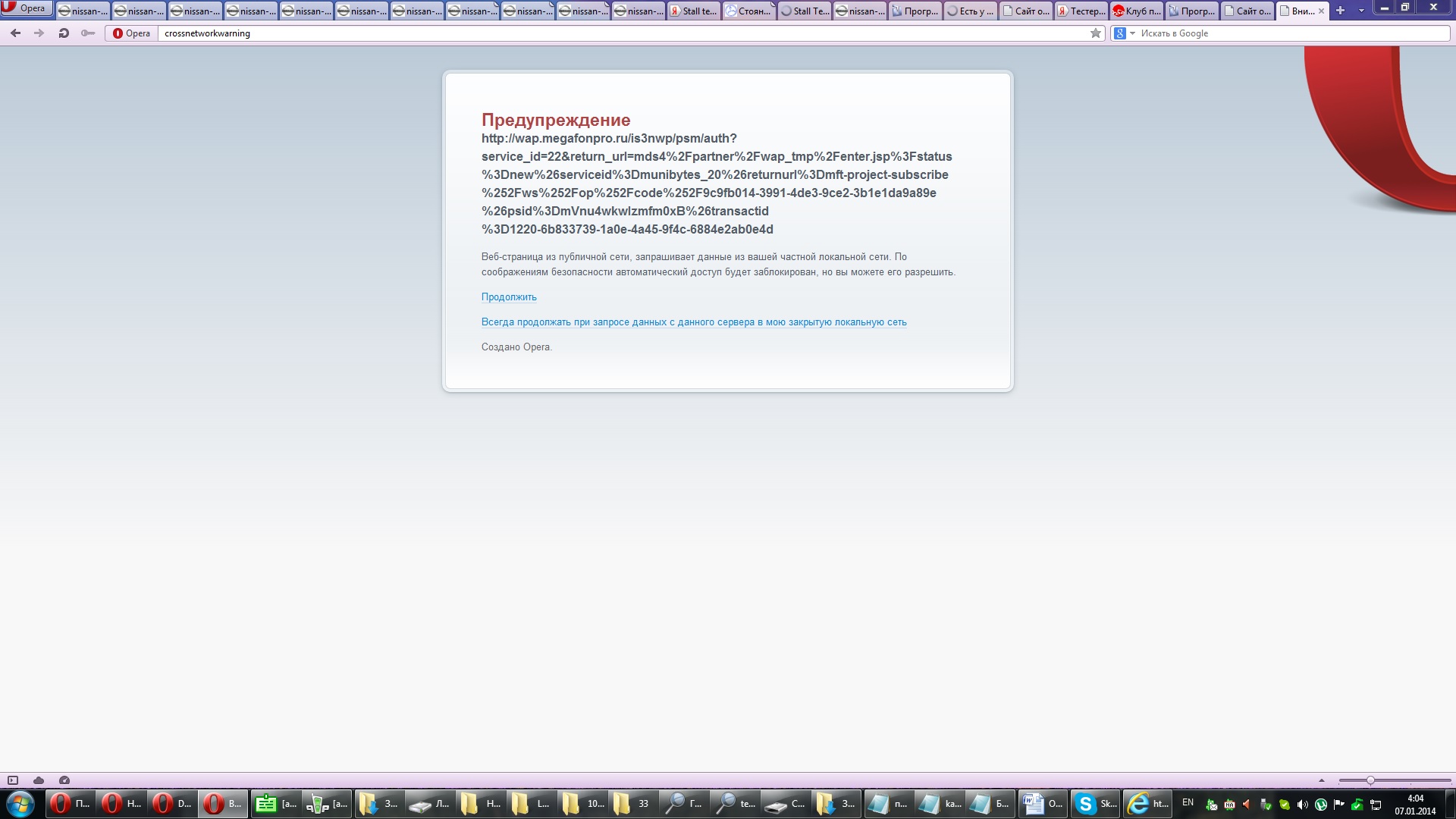The height and width of the screenshot is (819, 1456).
Task: Click 'Всегда продолжать при запросе данных' link
Action: tap(694, 322)
